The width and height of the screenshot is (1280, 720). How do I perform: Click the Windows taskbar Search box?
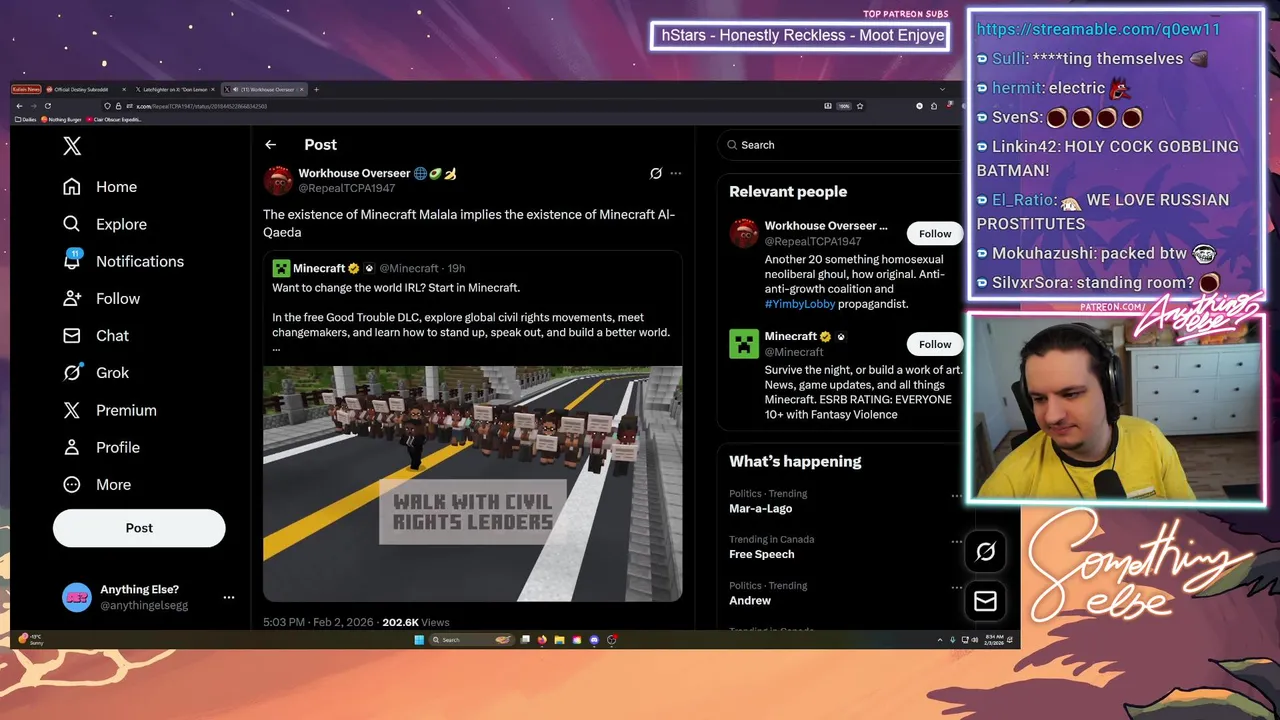point(472,640)
